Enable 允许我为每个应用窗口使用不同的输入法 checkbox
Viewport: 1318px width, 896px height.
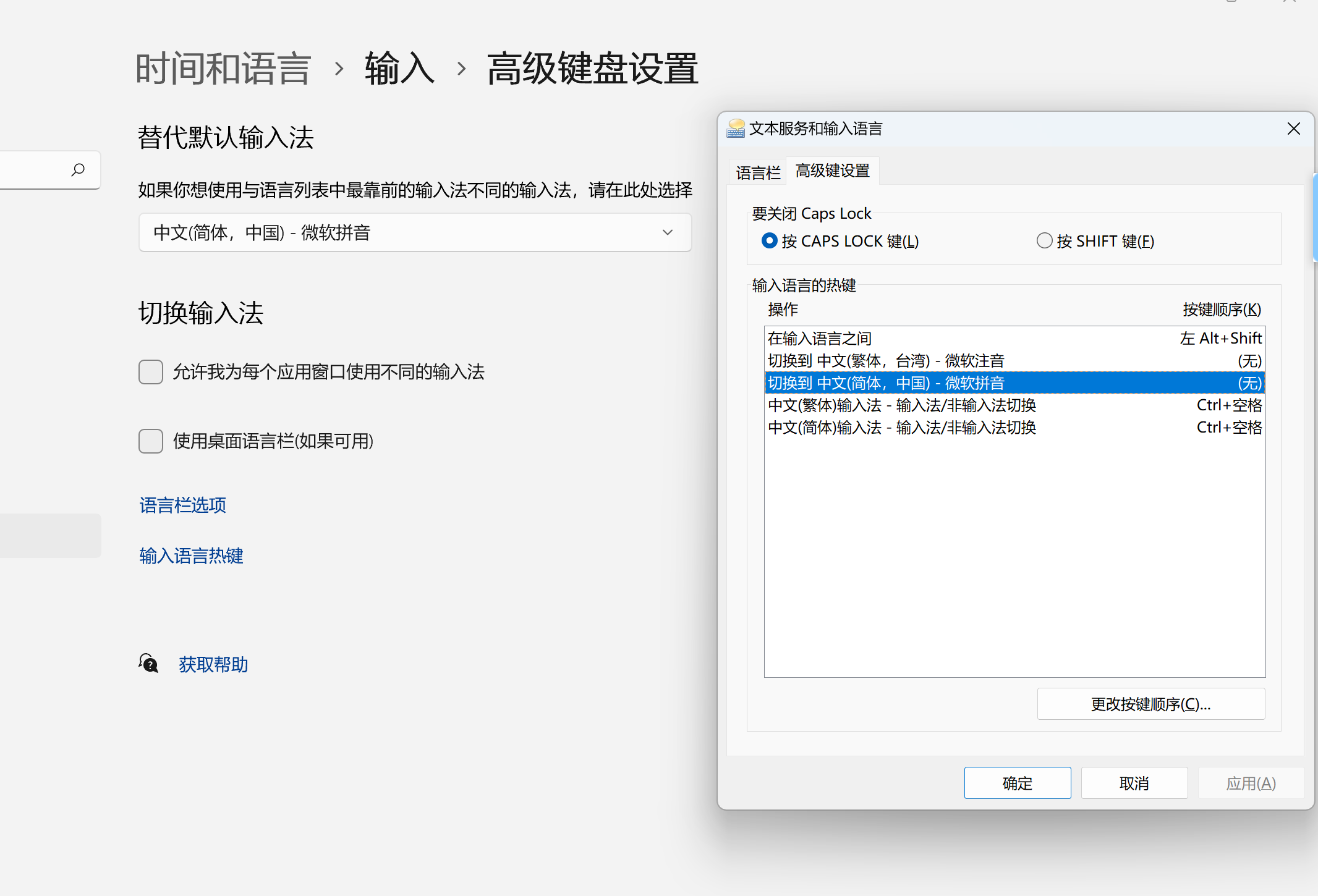click(151, 372)
